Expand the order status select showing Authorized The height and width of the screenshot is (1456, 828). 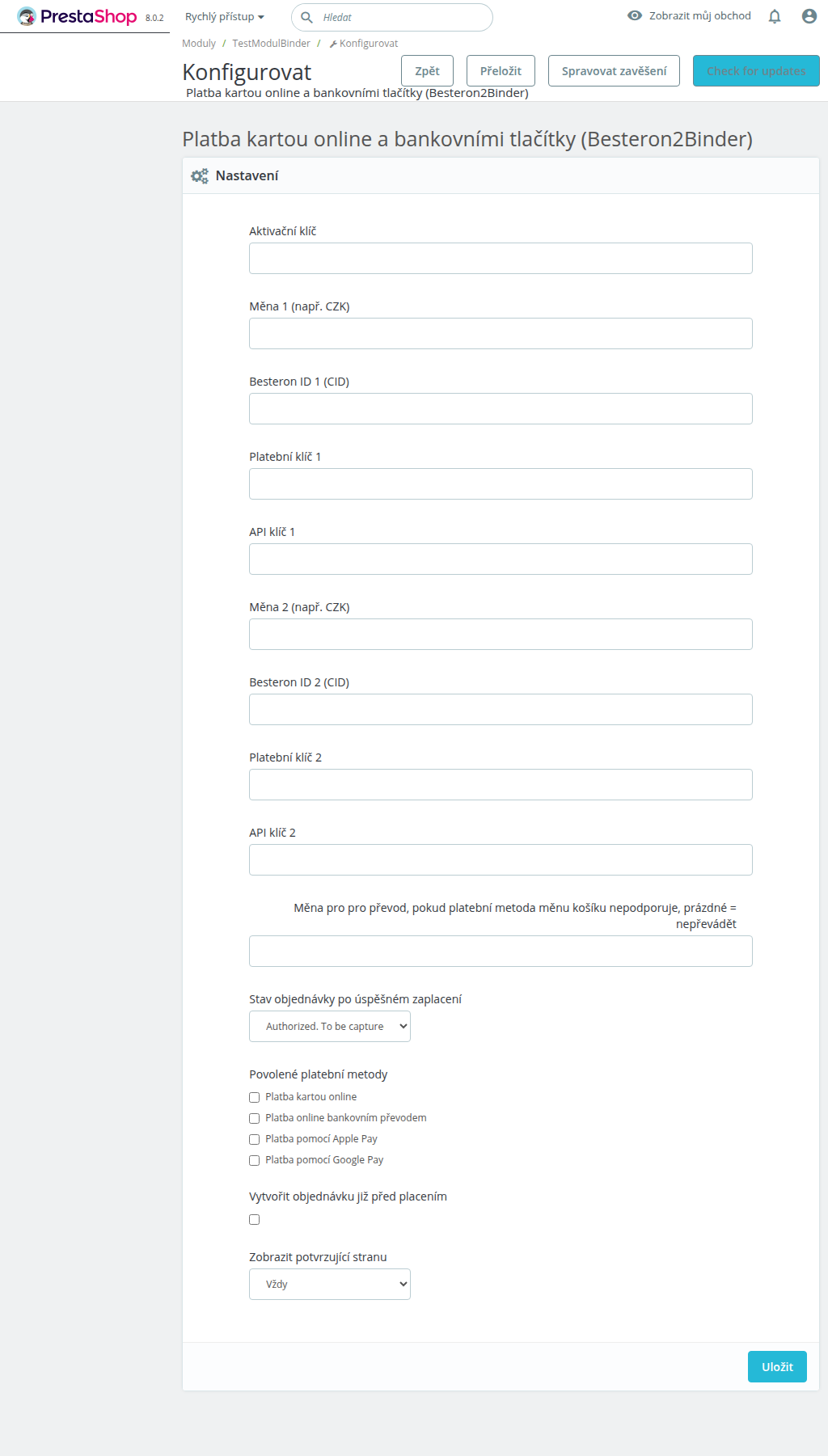(329, 1027)
